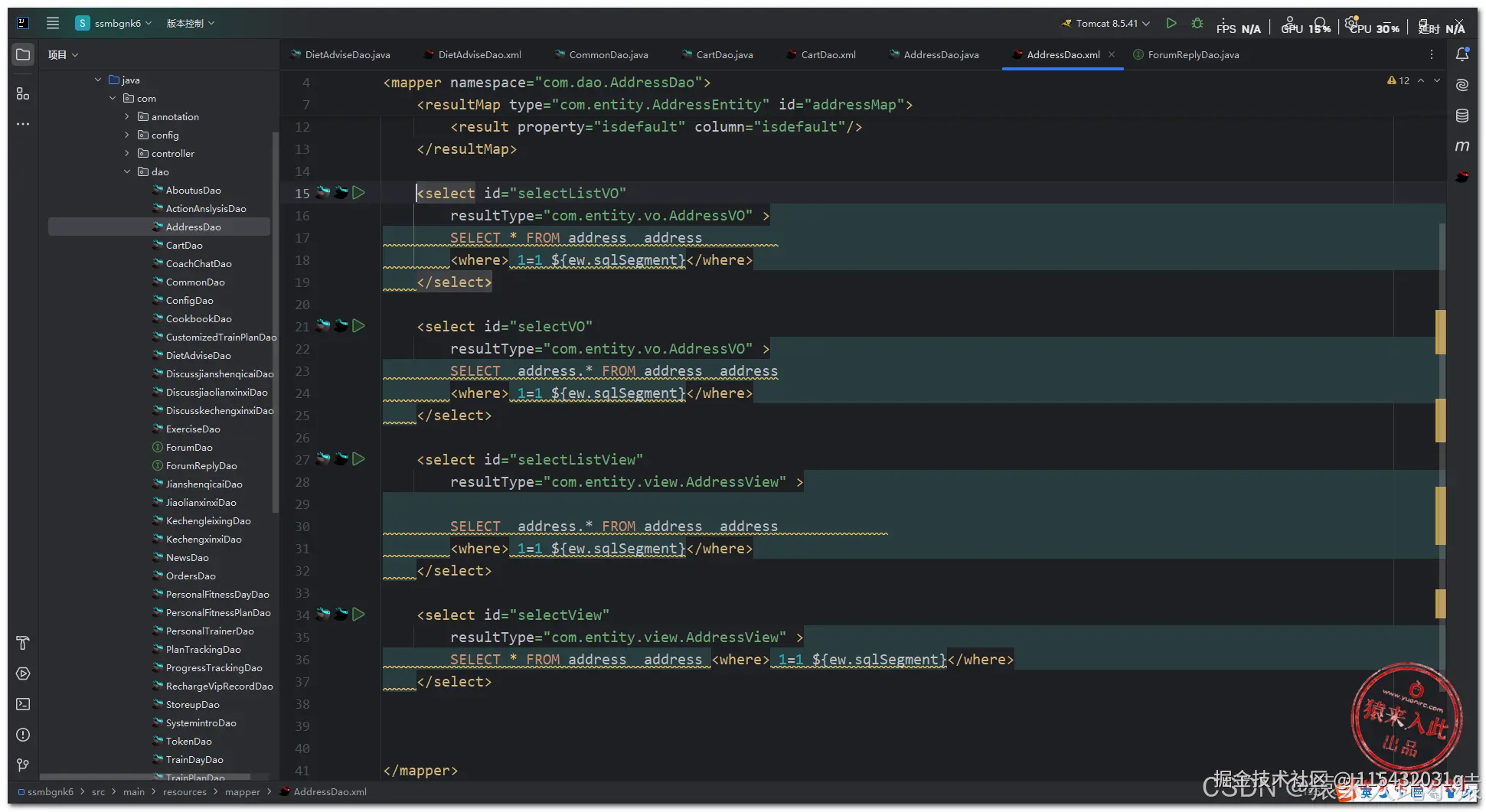Expand the annotation package
1486x812 pixels.
[127, 116]
